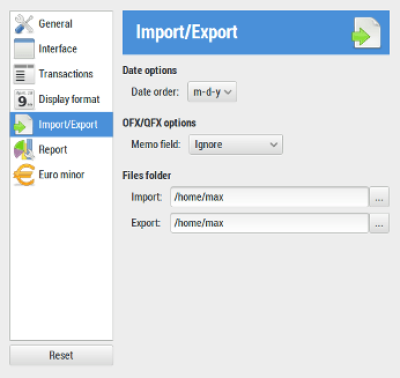Viewport: 400px width, 378px height.
Task: Click the Memo field dropdown chevron arrow
Action: click(274, 145)
